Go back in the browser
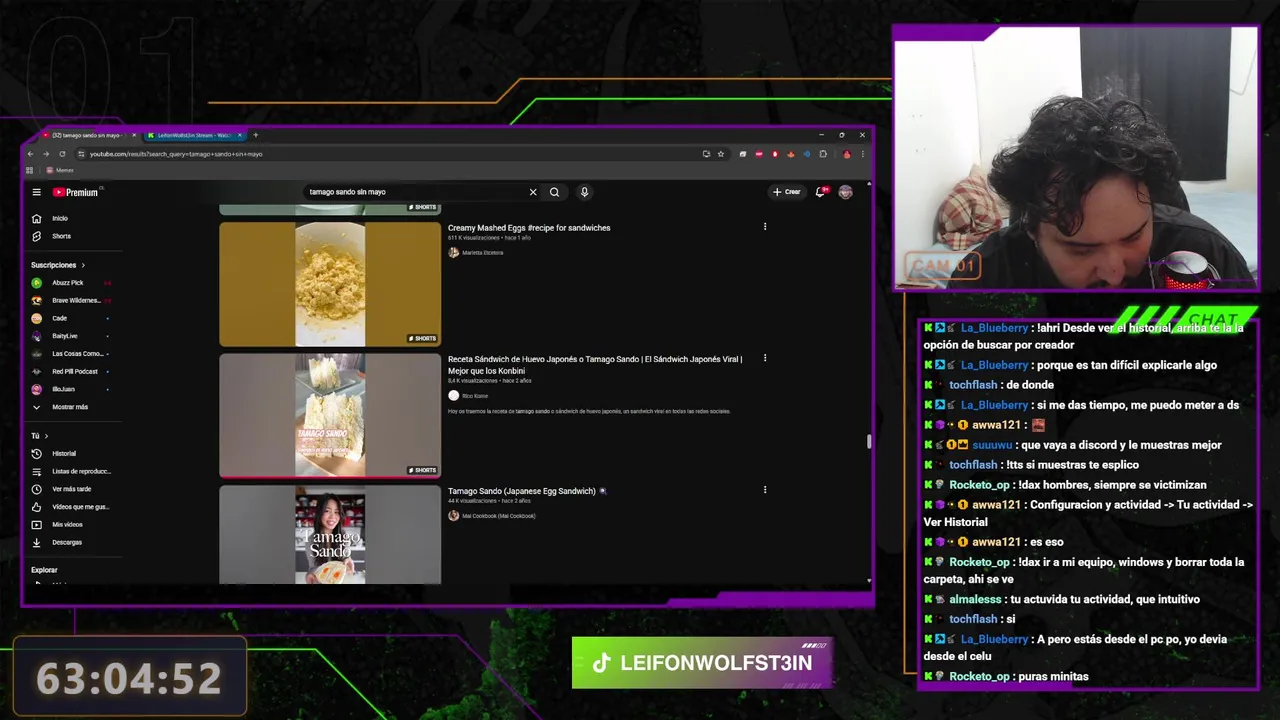This screenshot has width=1280, height=720. click(31, 154)
